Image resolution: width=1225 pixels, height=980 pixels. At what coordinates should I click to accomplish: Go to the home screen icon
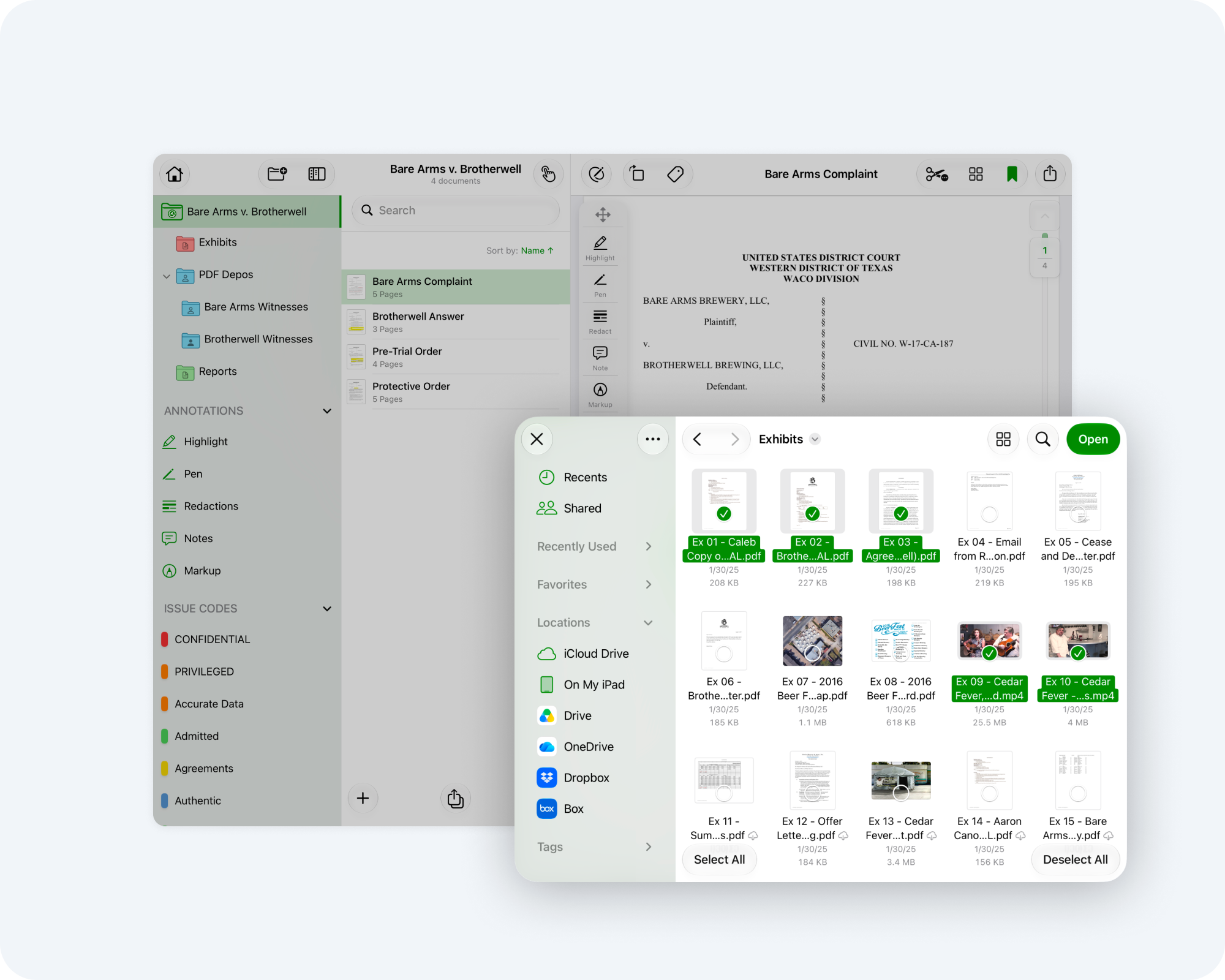[x=175, y=175]
